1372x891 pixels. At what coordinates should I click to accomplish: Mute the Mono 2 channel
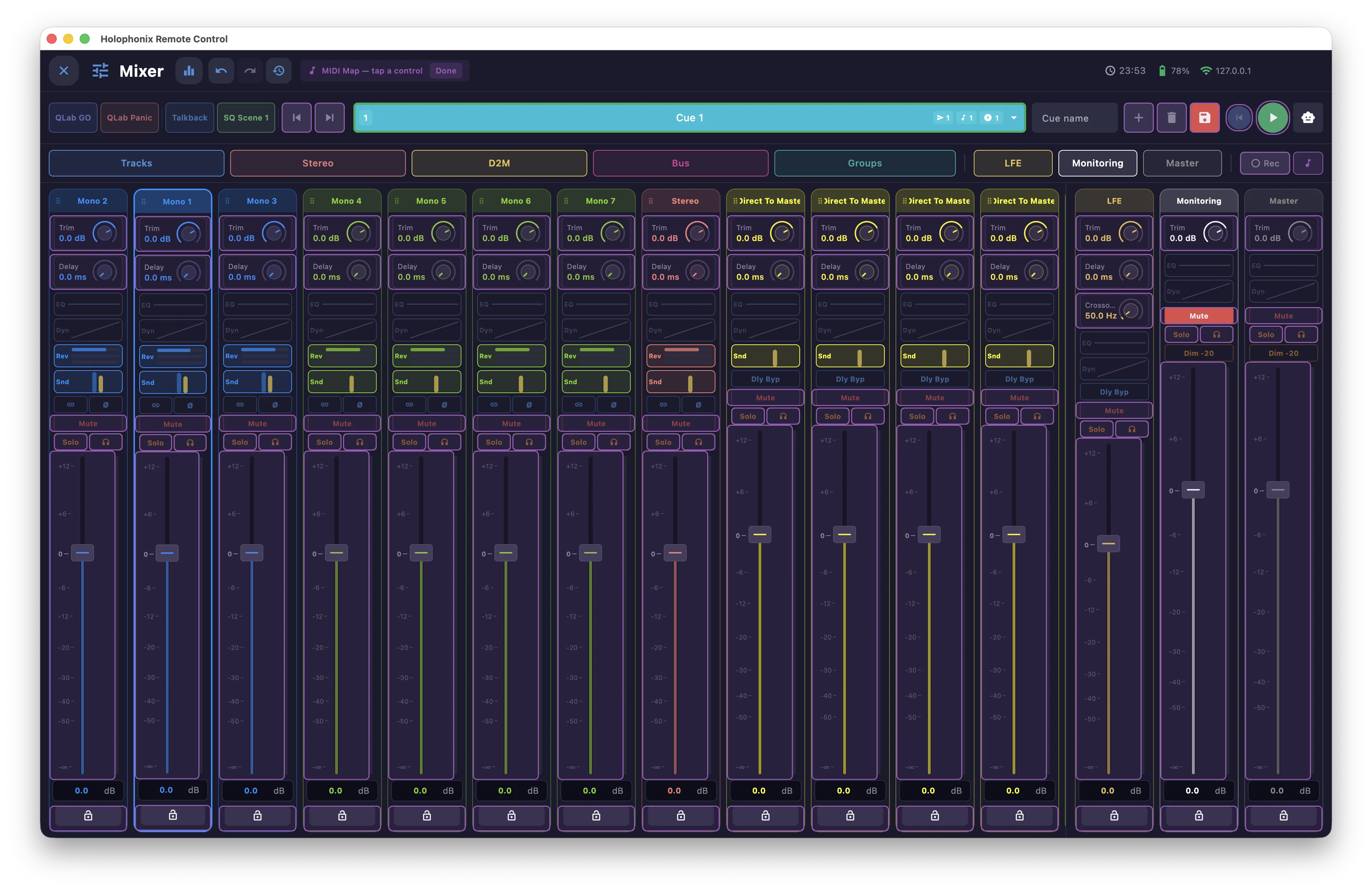(x=88, y=424)
